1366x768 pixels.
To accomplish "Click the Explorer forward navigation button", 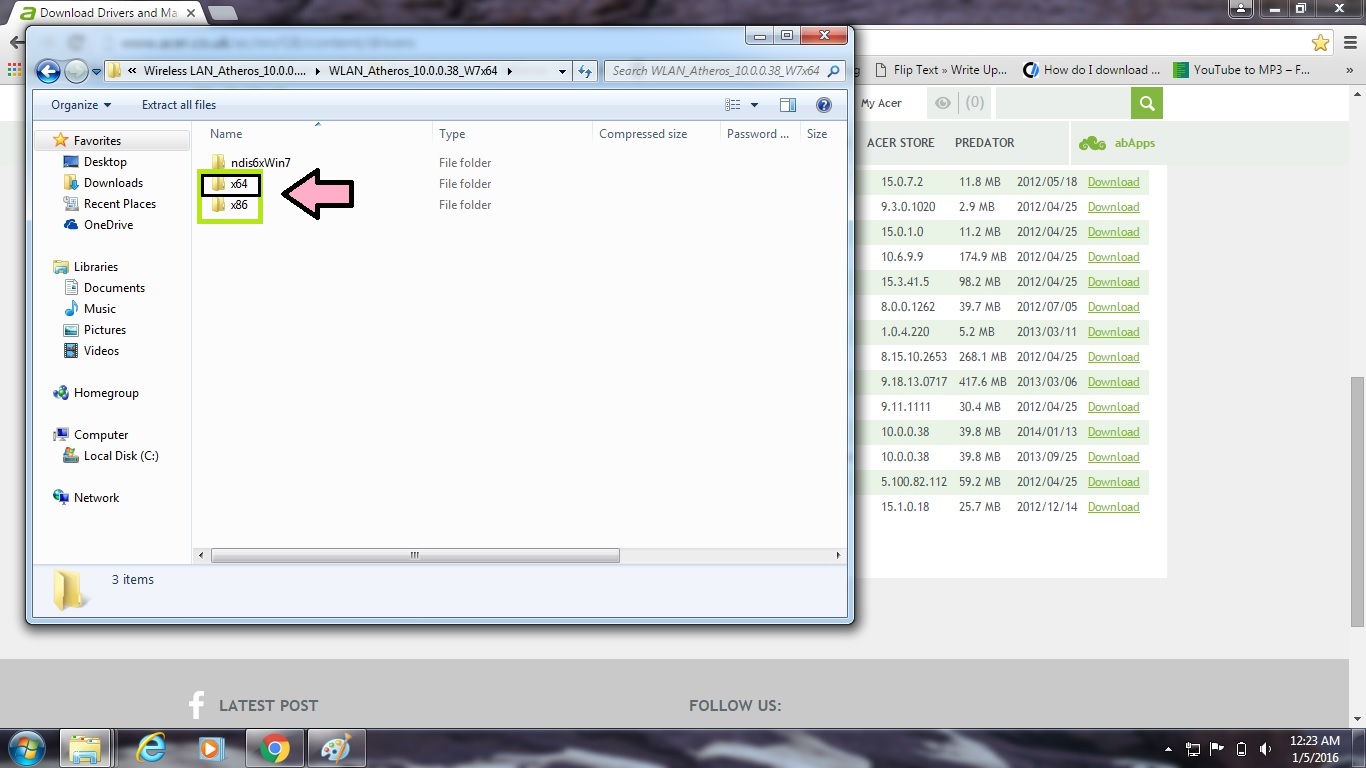I will [x=76, y=71].
